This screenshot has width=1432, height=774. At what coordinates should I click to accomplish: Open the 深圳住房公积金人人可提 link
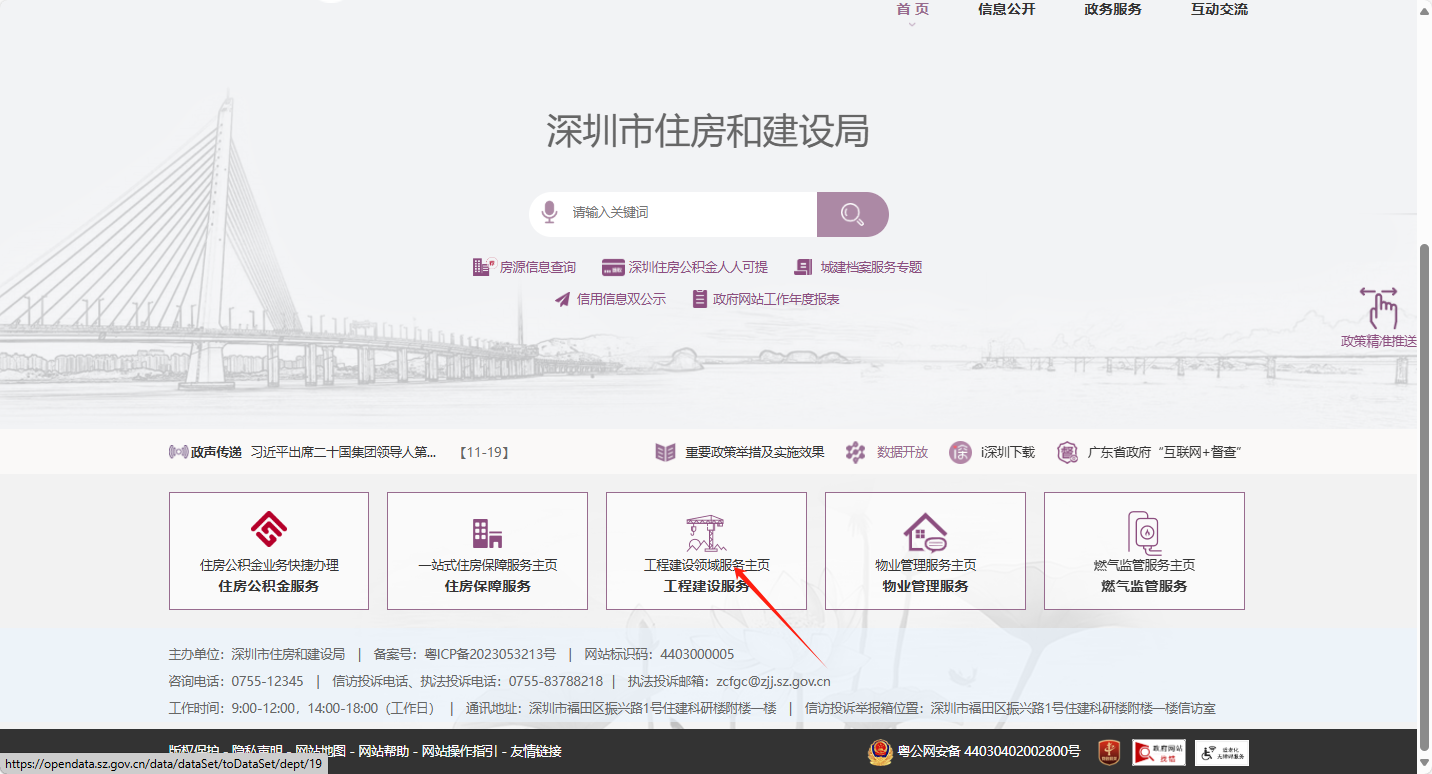(698, 267)
